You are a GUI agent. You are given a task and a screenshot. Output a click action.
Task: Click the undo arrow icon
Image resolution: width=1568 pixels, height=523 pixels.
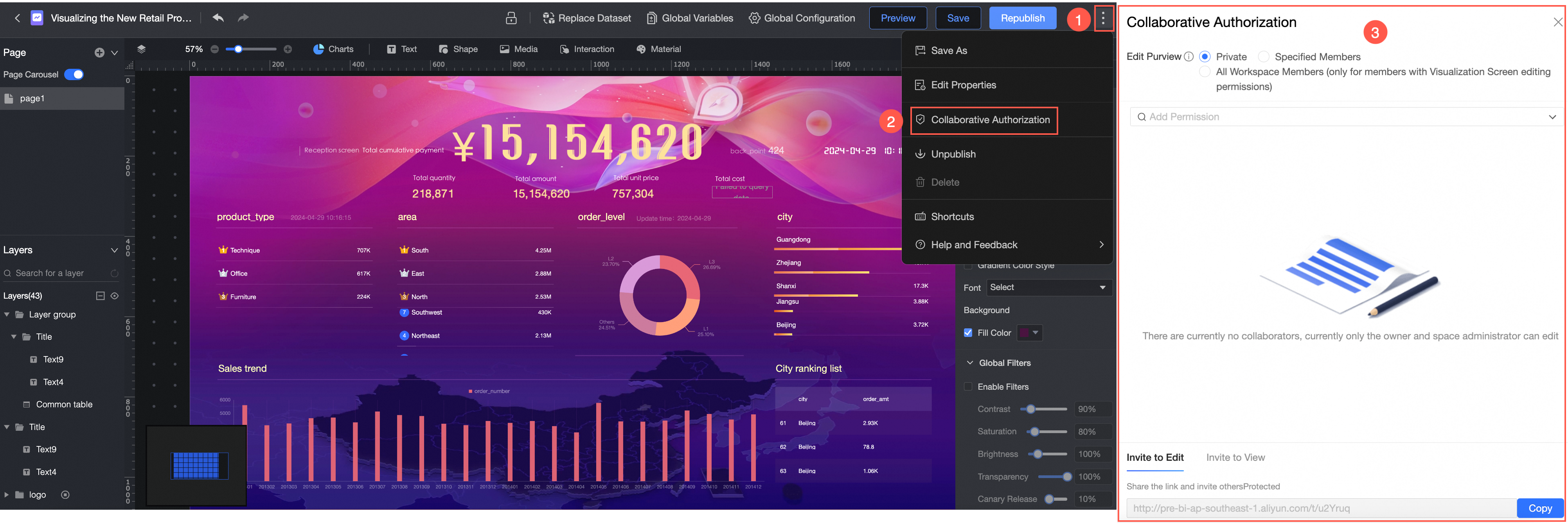[218, 18]
